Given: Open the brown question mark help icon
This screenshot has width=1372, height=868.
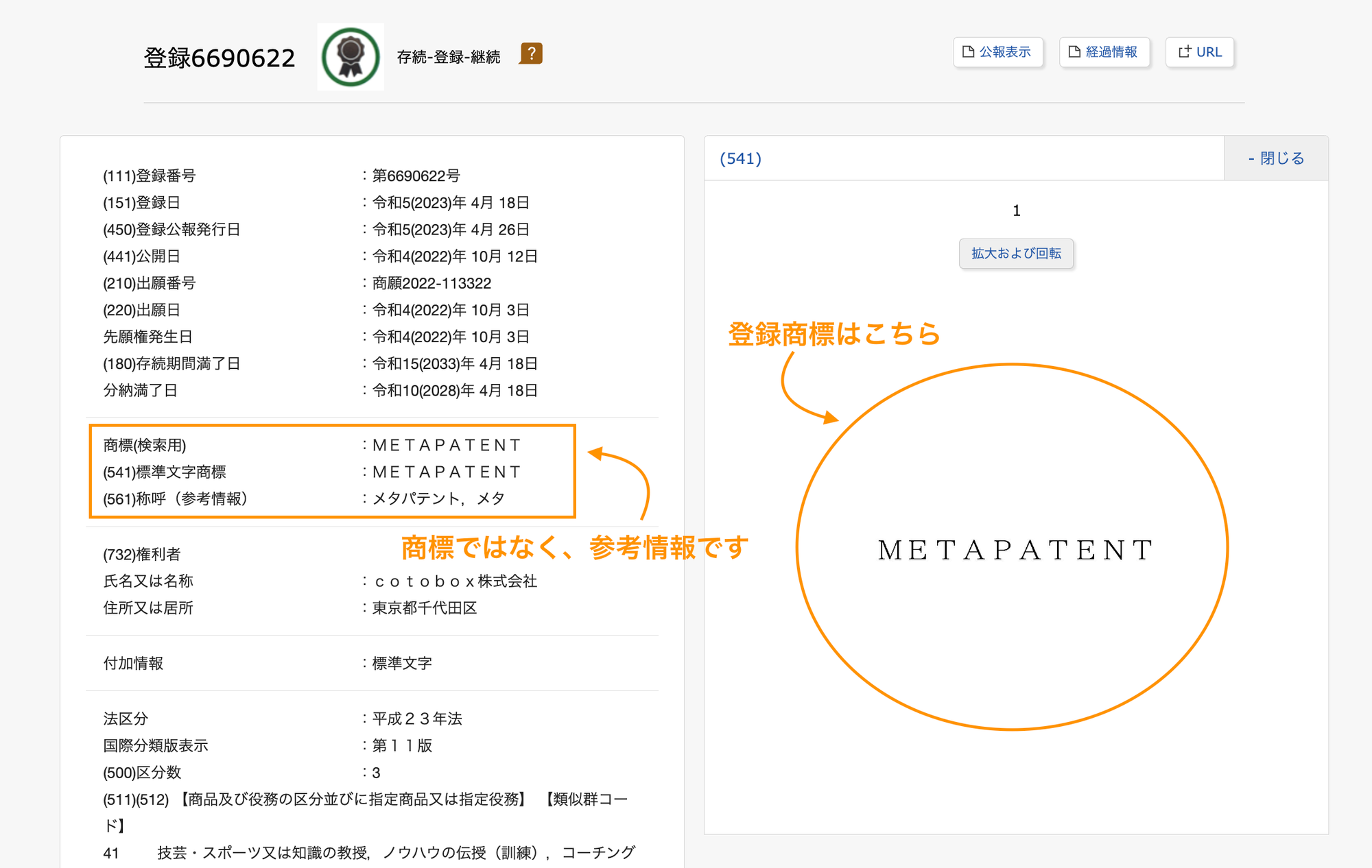Looking at the screenshot, I should 531,53.
